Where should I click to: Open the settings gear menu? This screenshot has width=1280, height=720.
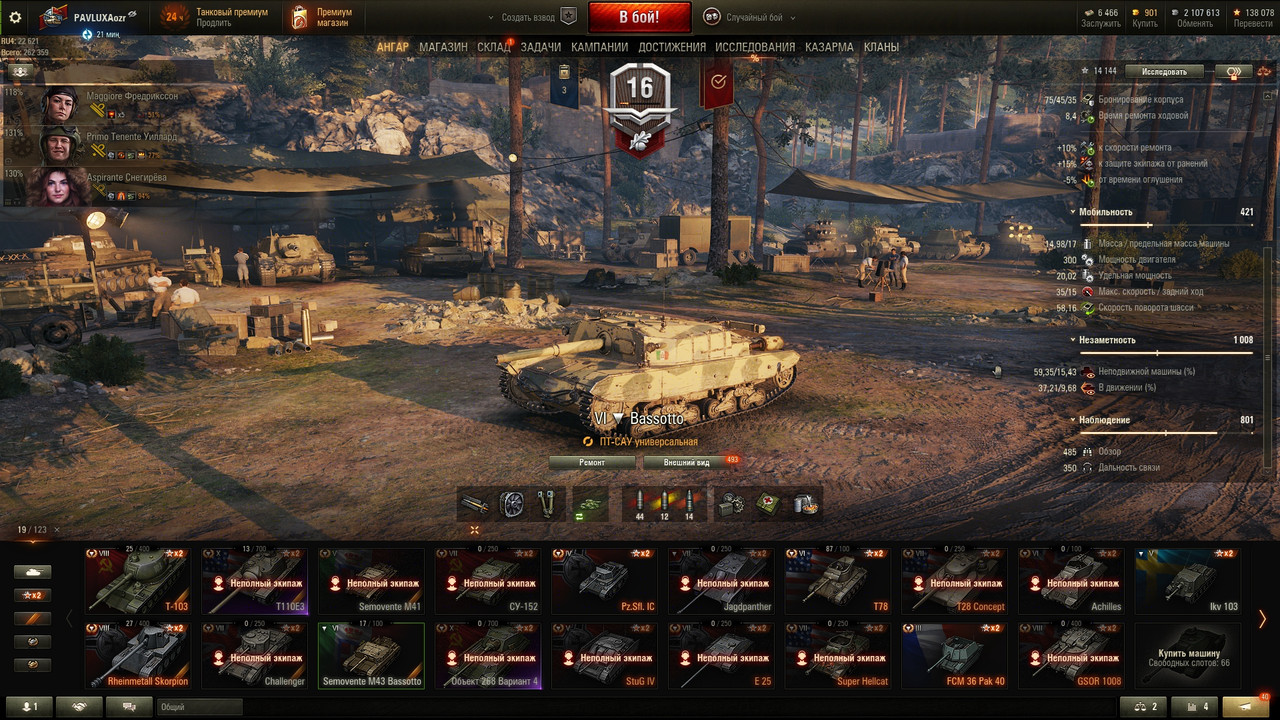[x=15, y=17]
